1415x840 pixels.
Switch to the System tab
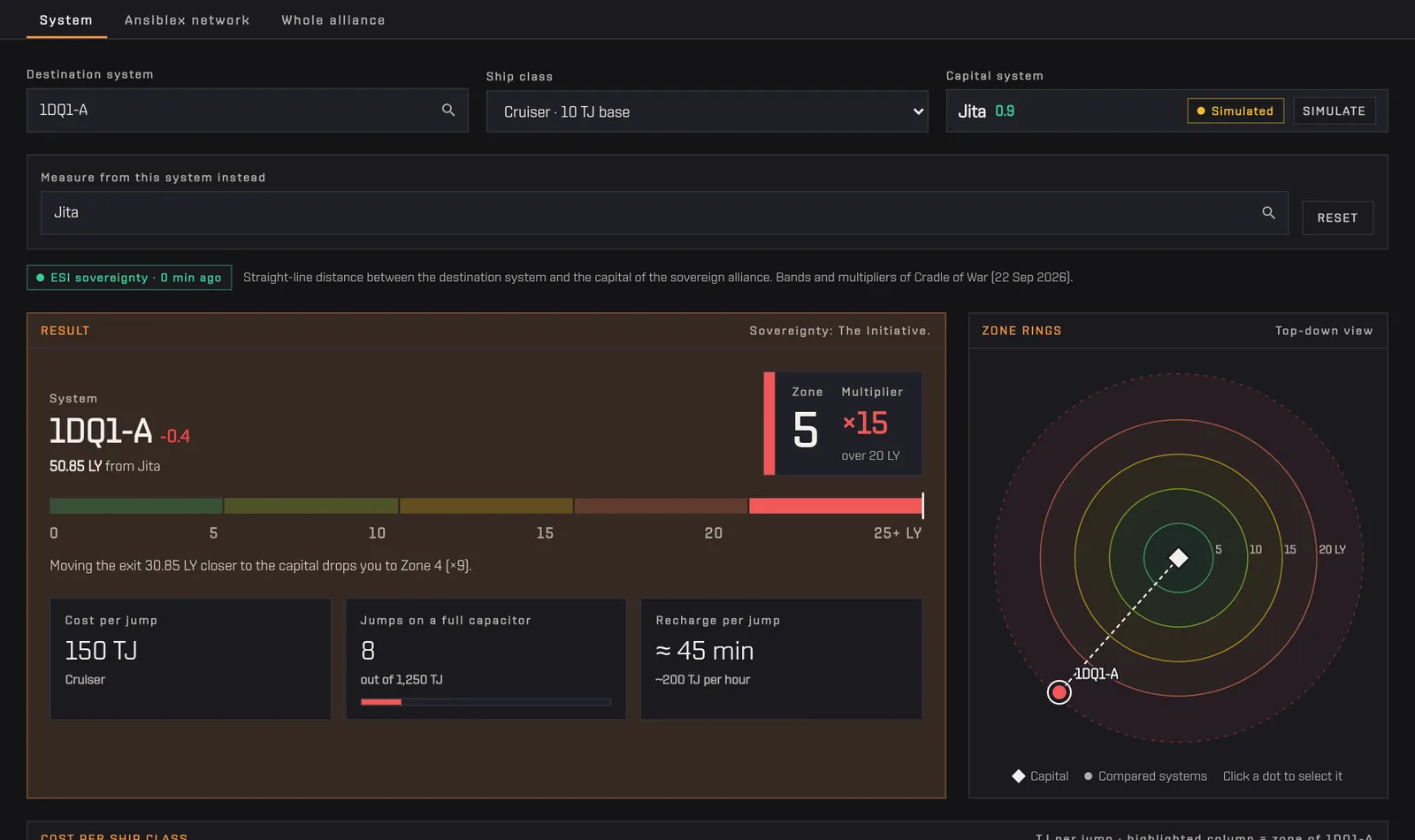(x=66, y=20)
